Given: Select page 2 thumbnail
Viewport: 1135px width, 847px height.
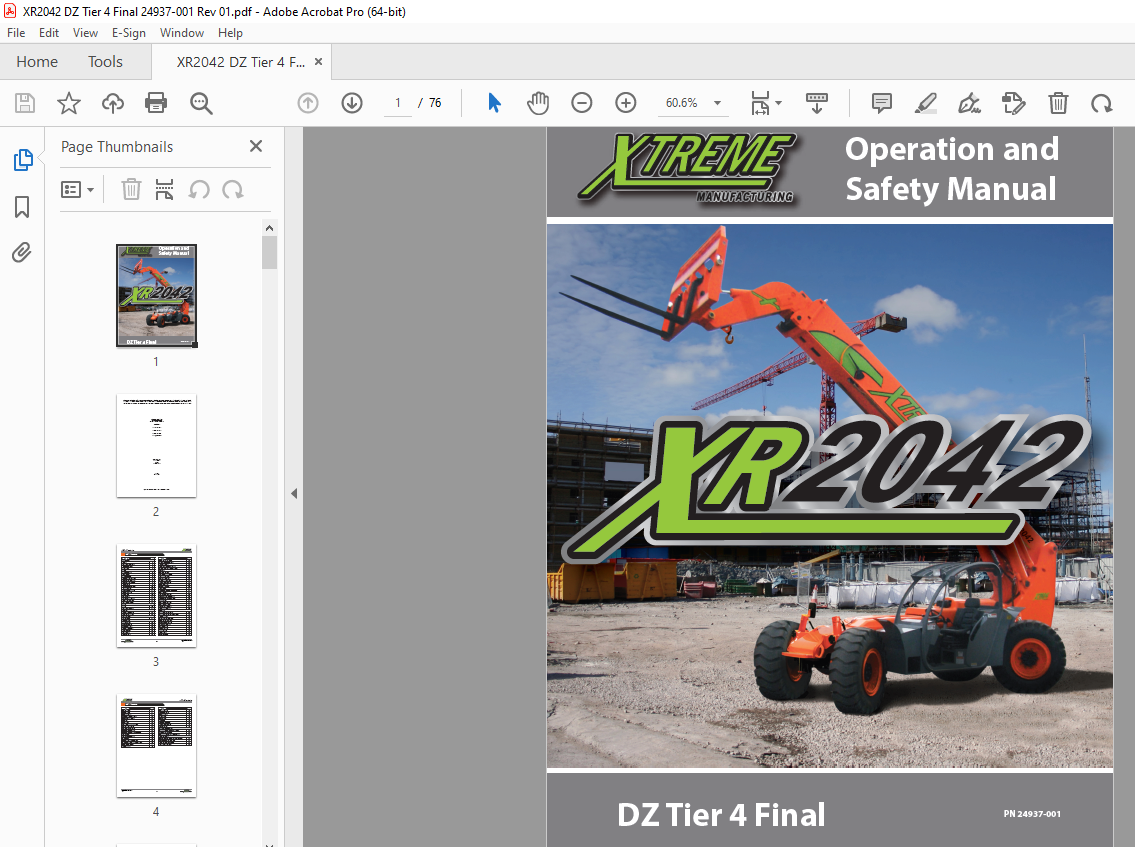Looking at the screenshot, I should 156,446.
